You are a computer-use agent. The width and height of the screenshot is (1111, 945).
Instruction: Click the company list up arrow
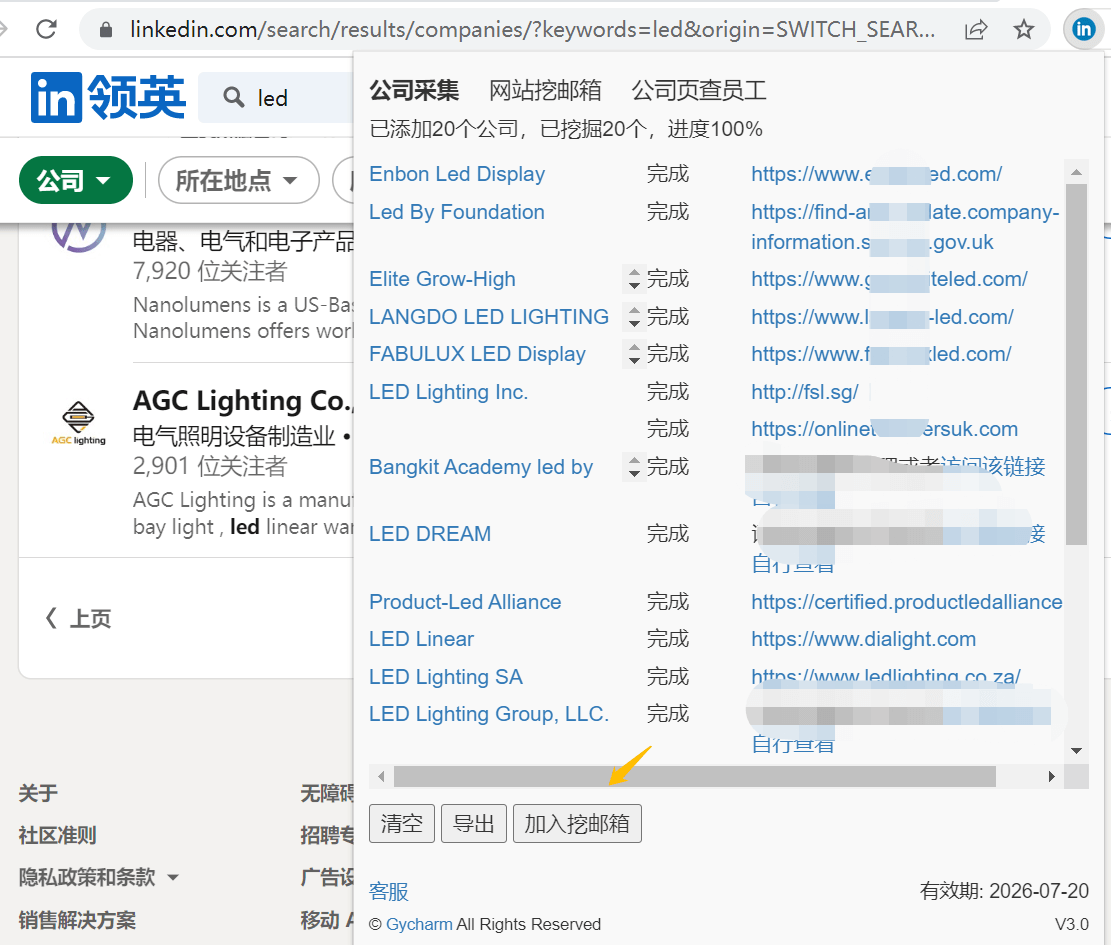(1076, 172)
